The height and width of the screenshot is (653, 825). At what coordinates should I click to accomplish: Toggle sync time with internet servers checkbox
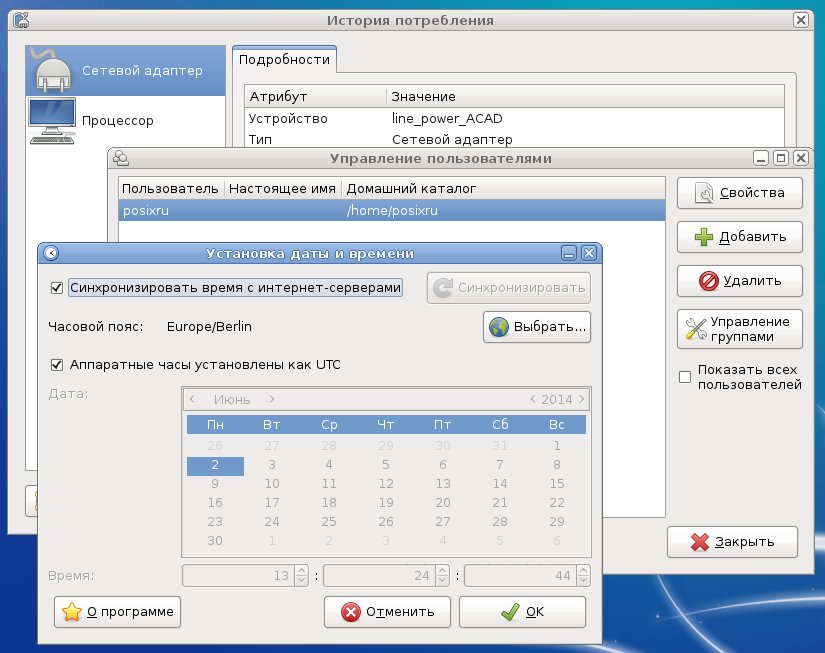pos(57,288)
